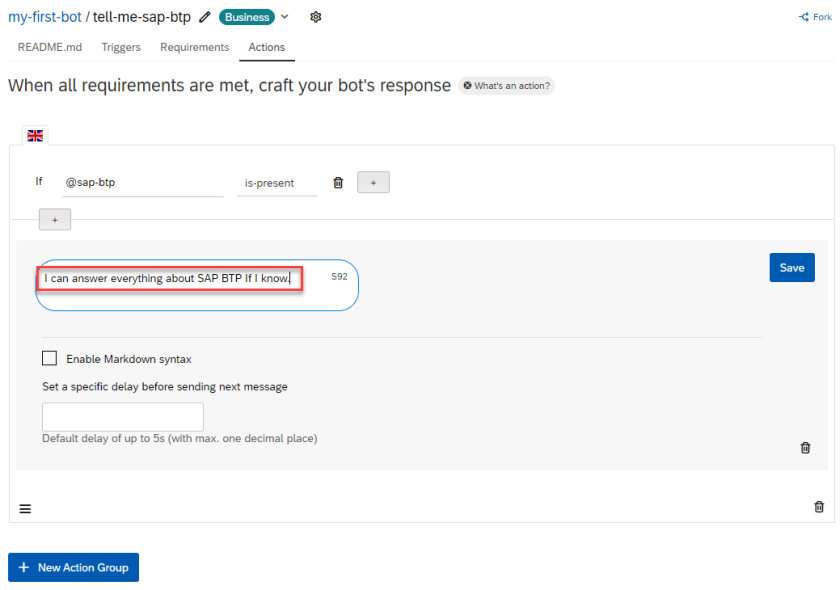The image size is (840, 590).
Task: Save the bot response message
Action: [x=791, y=267]
